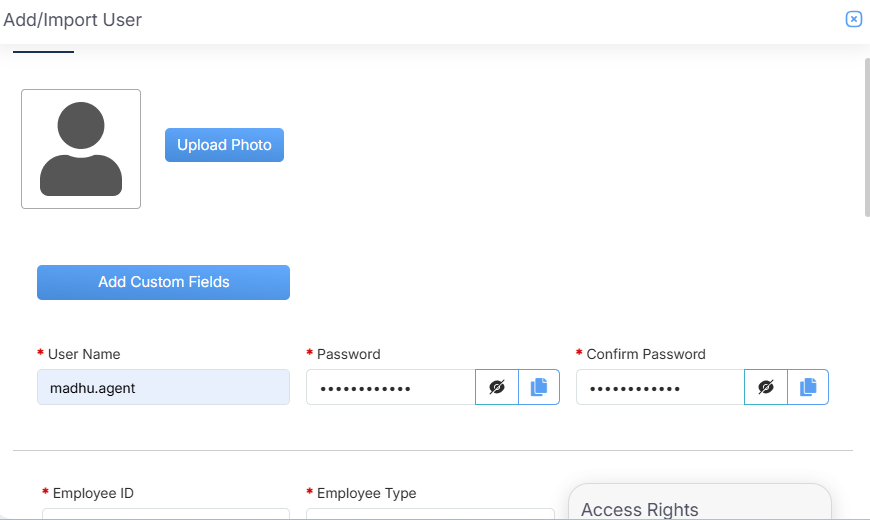Copy the Confirm Password value
This screenshot has width=870, height=520.
tap(808, 387)
